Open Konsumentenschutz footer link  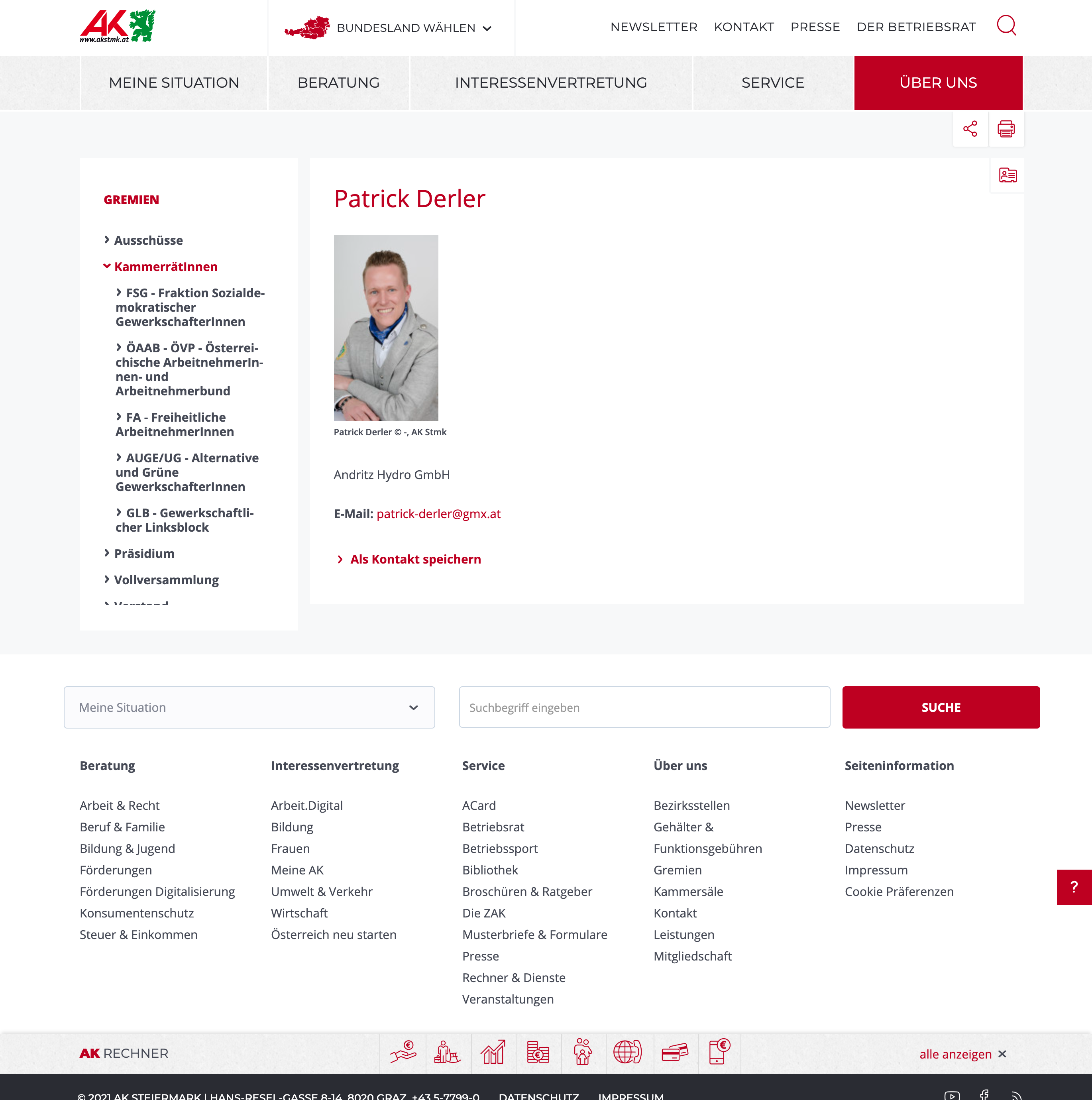137,913
